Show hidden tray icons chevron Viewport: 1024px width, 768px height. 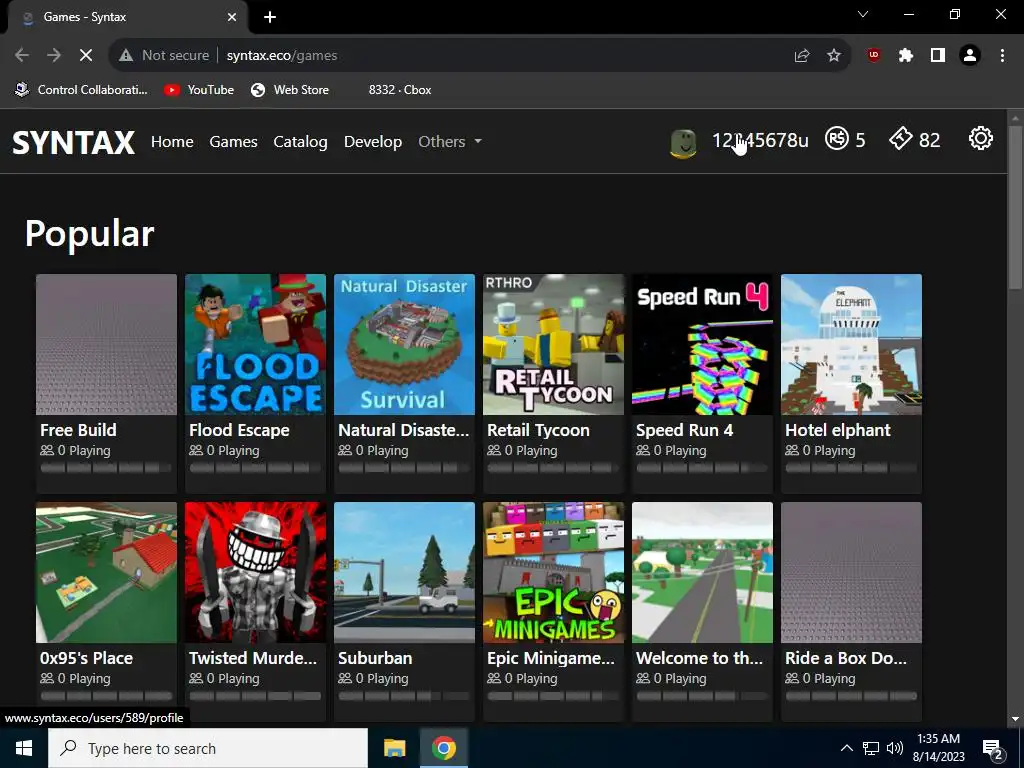pos(846,748)
